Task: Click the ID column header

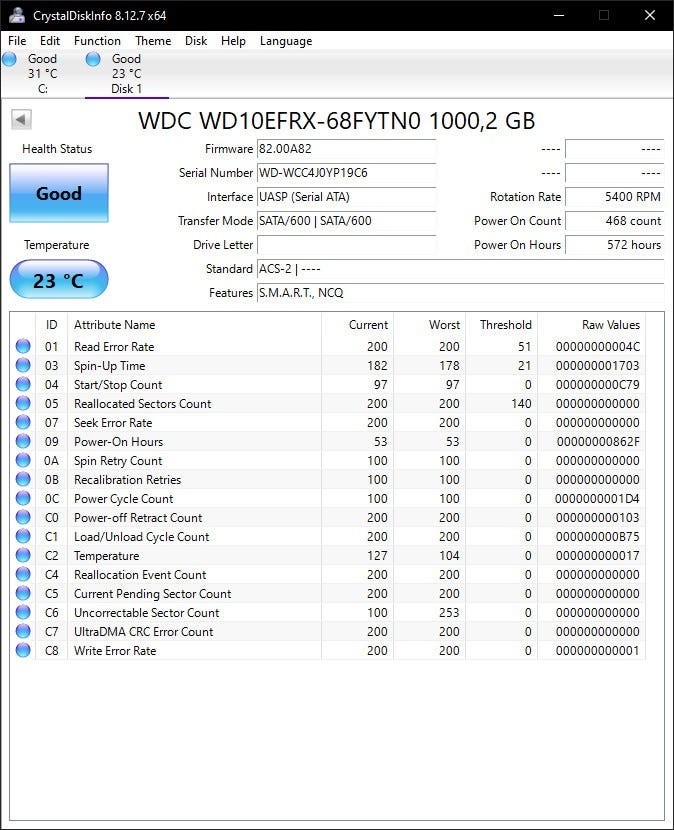Action: coord(51,324)
